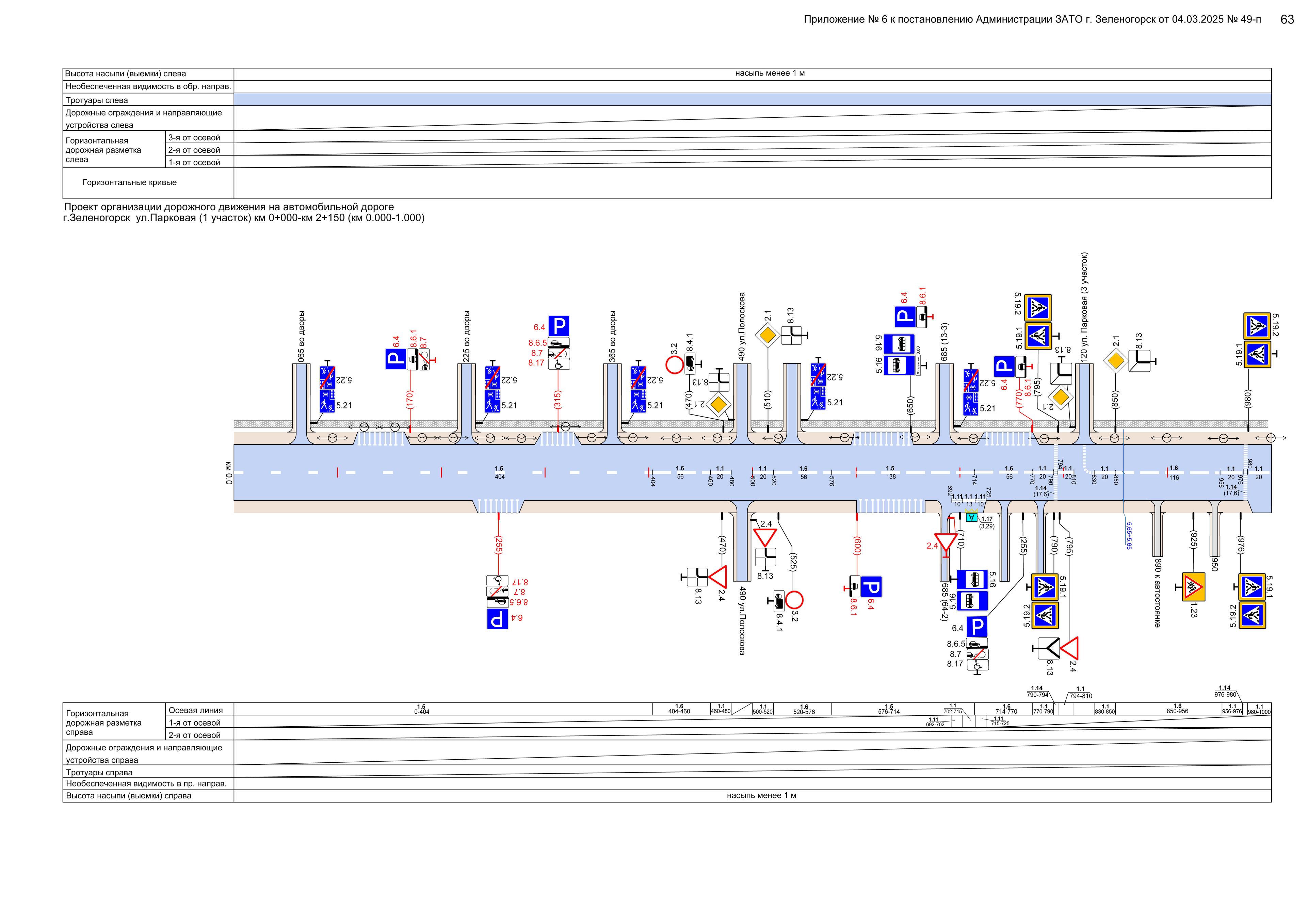Click the yellow priority diamond above marker (510)
Viewport: 1307px width, 924px height.
767,335
